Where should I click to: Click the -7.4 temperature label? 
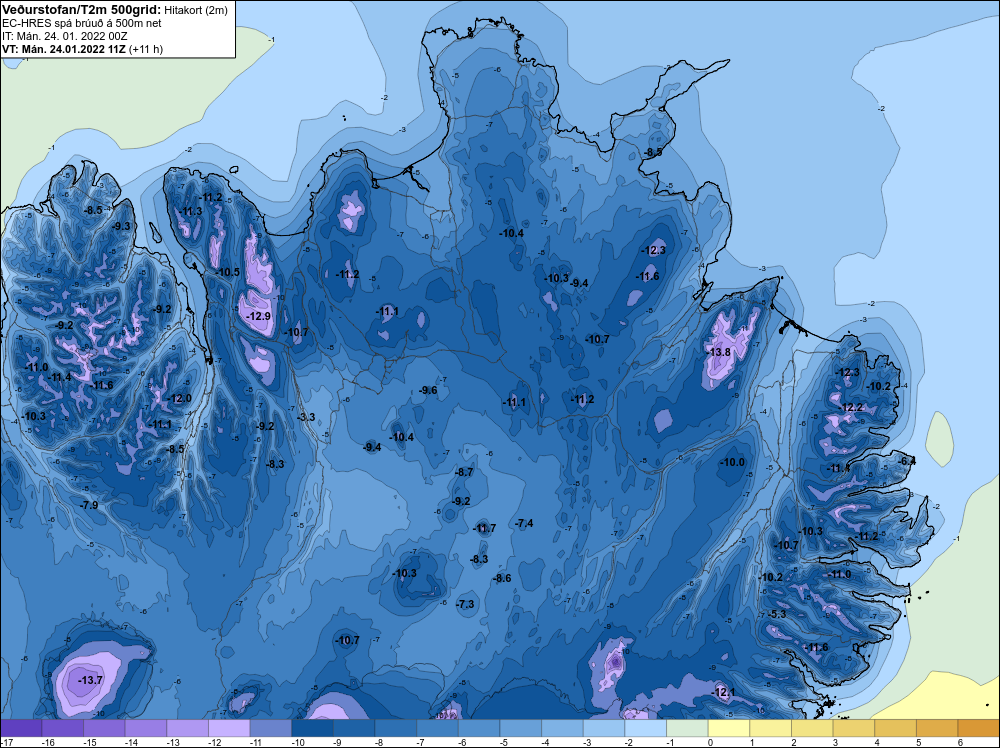point(524,524)
